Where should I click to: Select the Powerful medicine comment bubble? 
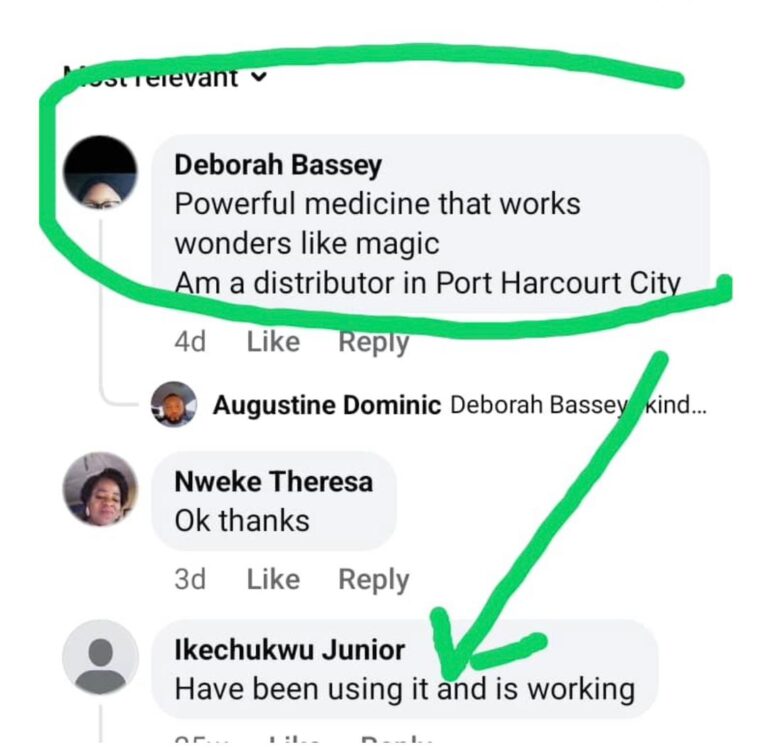coord(430,223)
